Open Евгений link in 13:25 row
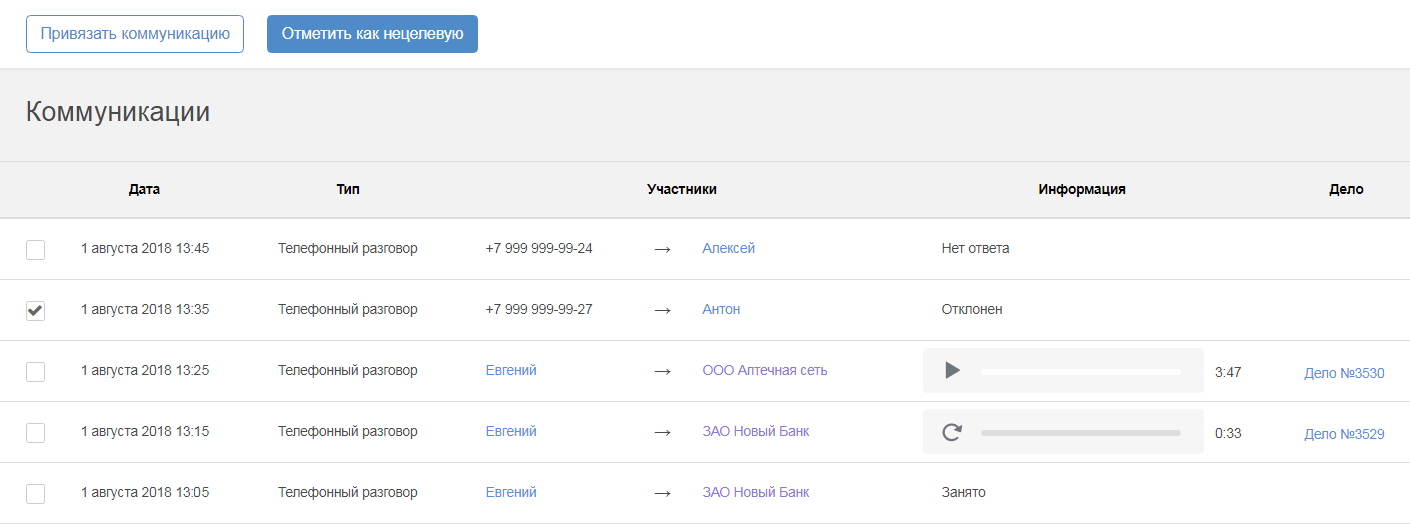This screenshot has height=524, width=1410. coord(511,370)
